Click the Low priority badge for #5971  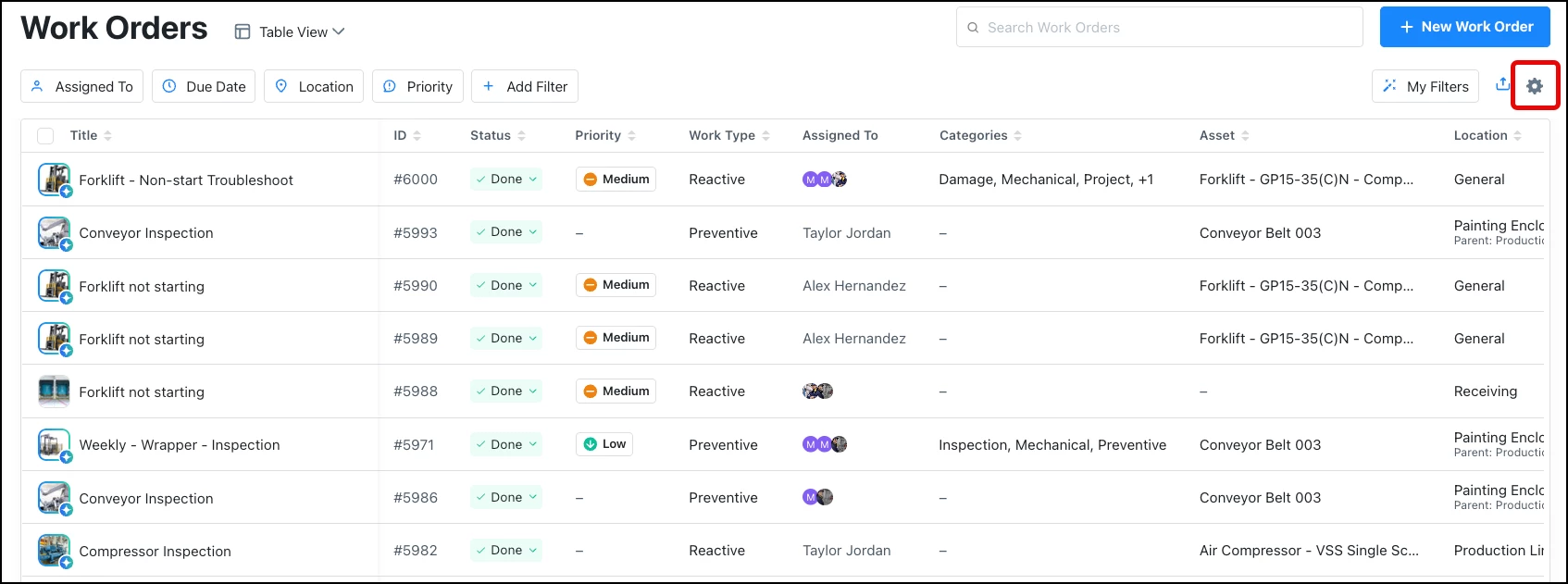pyautogui.click(x=604, y=445)
